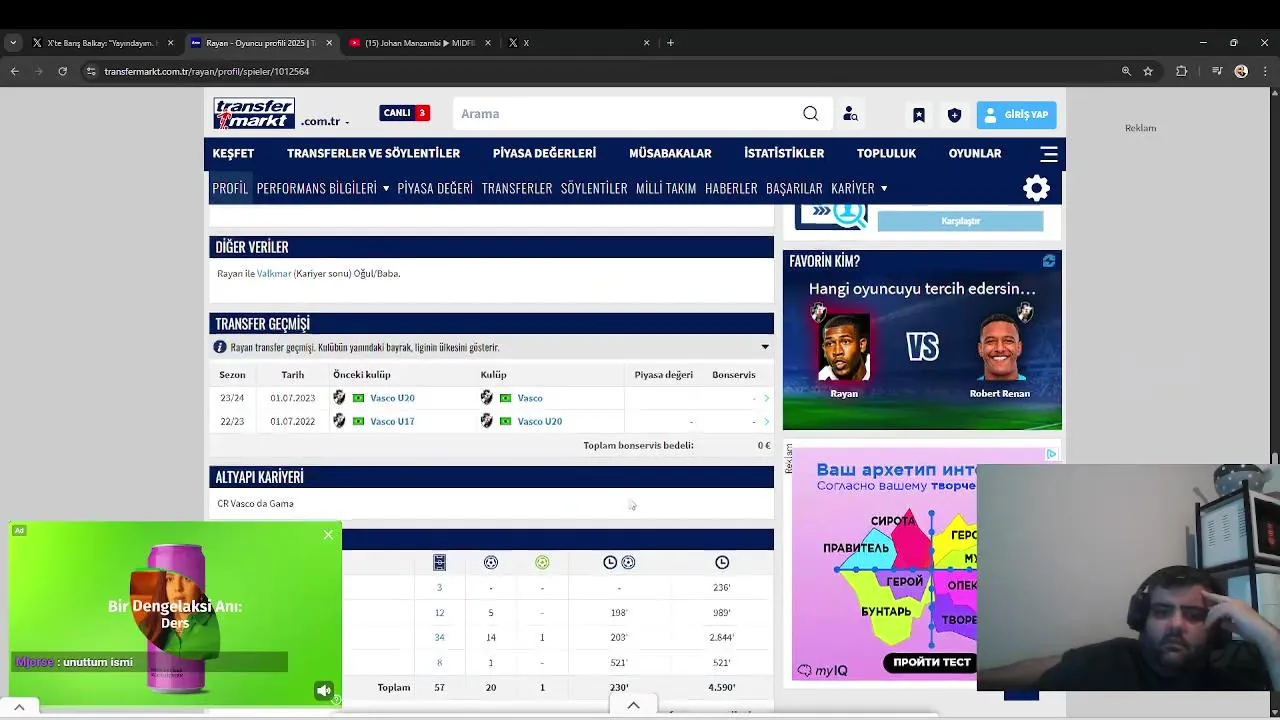The height and width of the screenshot is (720, 1280).
Task: Open the PİYASA DEĞERLERİ menu
Action: [x=544, y=153]
